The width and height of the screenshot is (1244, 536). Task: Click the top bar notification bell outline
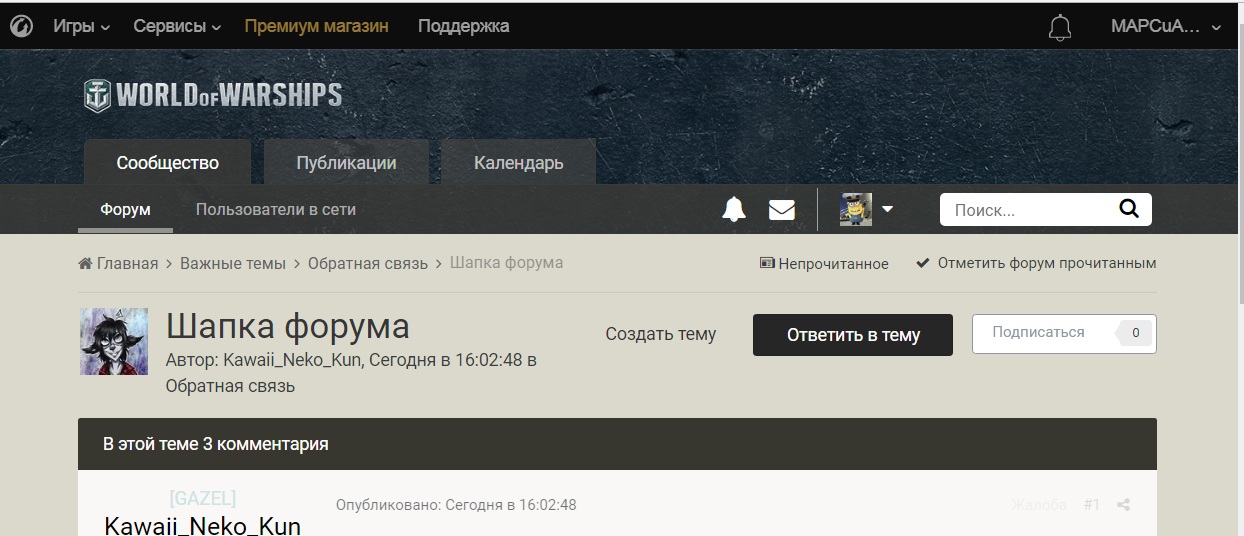click(1060, 27)
